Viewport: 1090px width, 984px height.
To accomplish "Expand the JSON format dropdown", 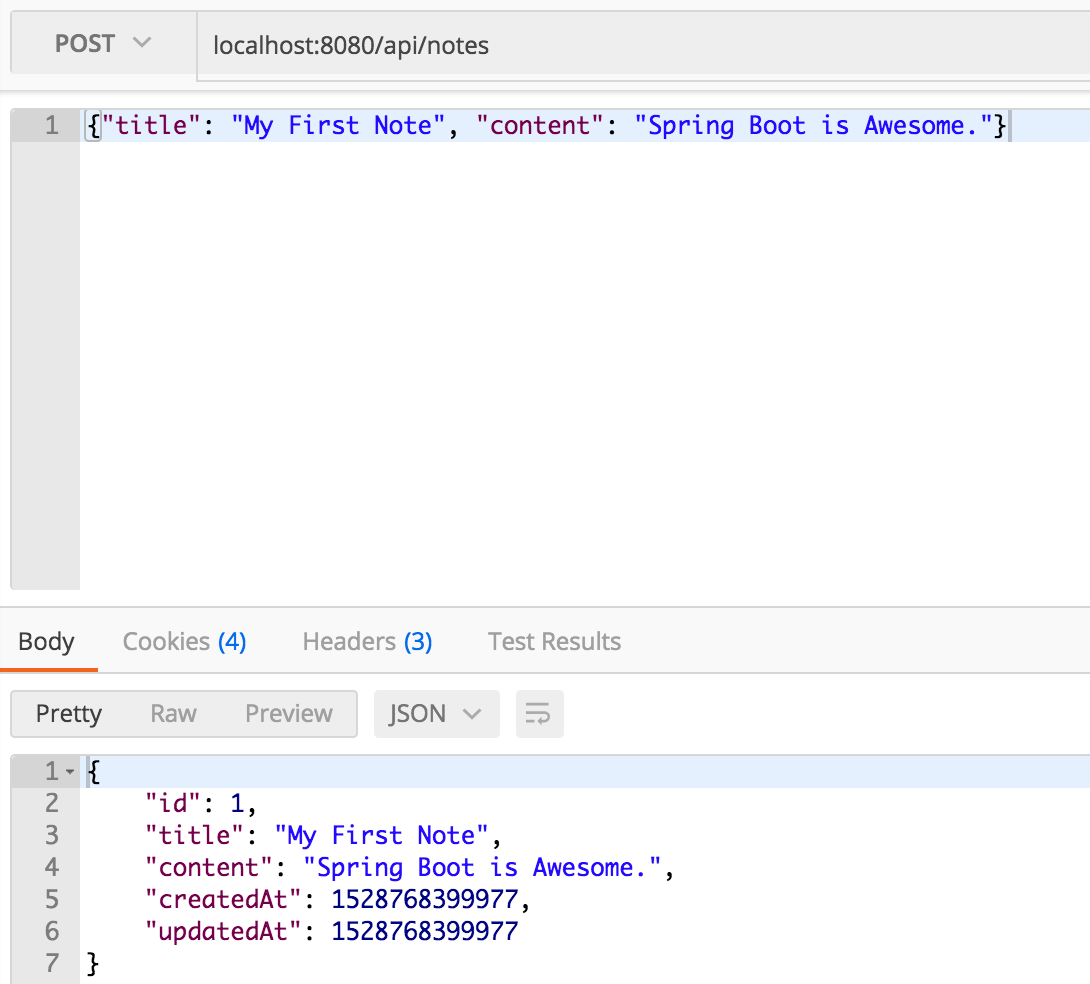I will pos(436,713).
